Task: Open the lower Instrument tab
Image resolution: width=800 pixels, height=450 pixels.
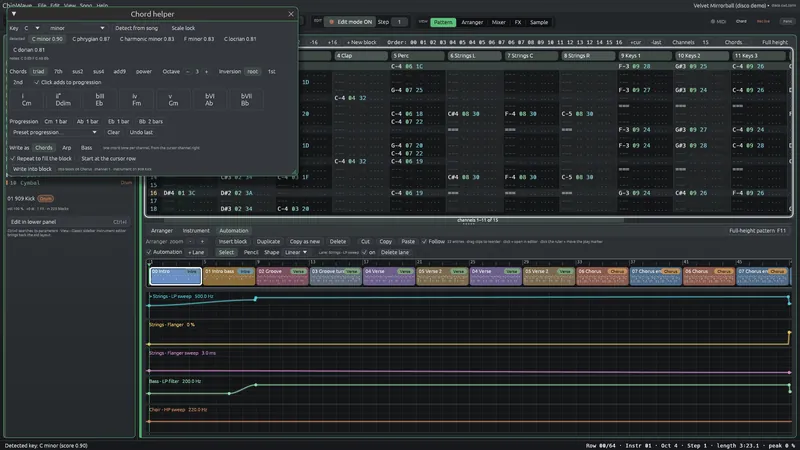Action: [x=196, y=231]
